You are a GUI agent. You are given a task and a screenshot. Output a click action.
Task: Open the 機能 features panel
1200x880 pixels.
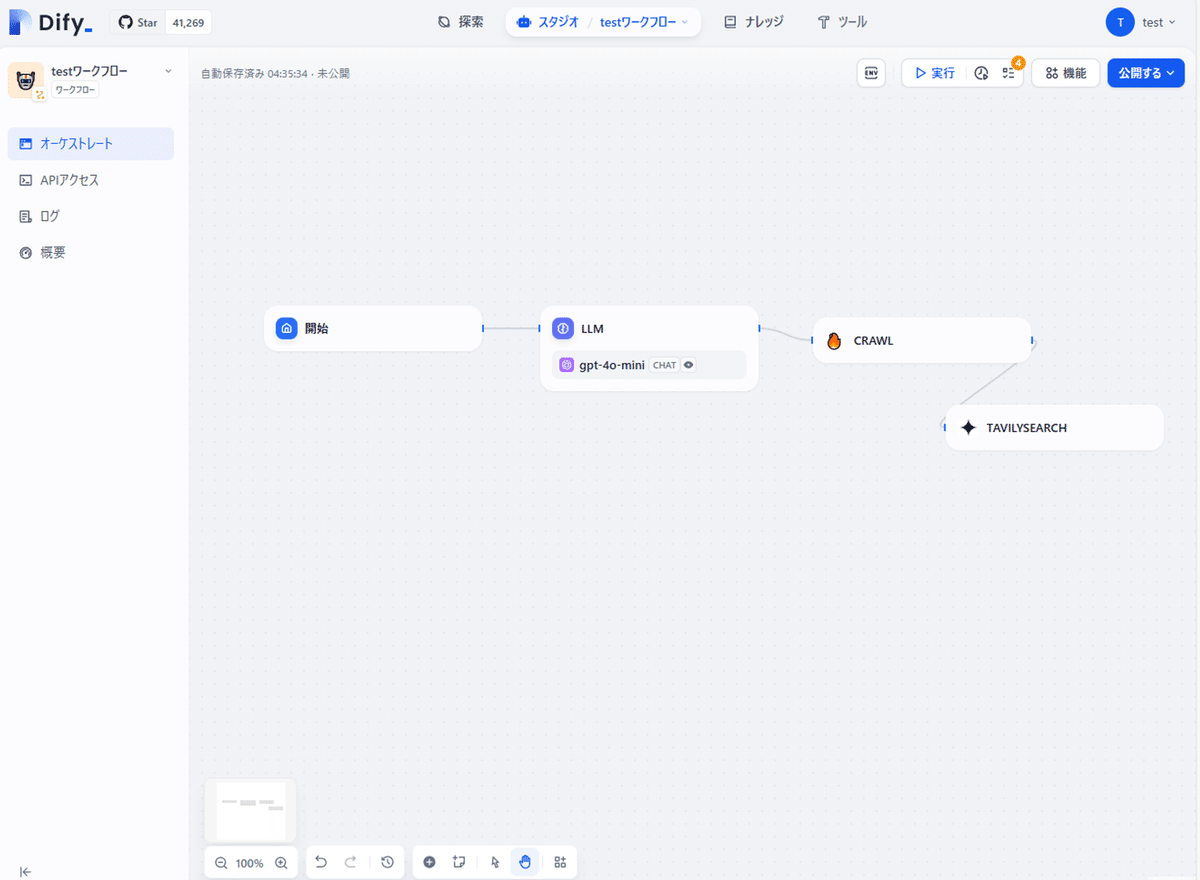(x=1065, y=72)
